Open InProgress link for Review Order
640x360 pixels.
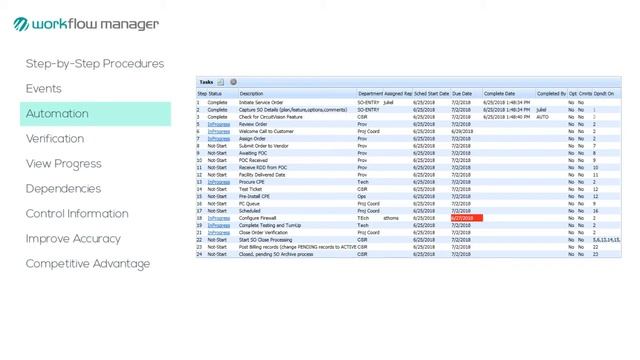coord(219,124)
